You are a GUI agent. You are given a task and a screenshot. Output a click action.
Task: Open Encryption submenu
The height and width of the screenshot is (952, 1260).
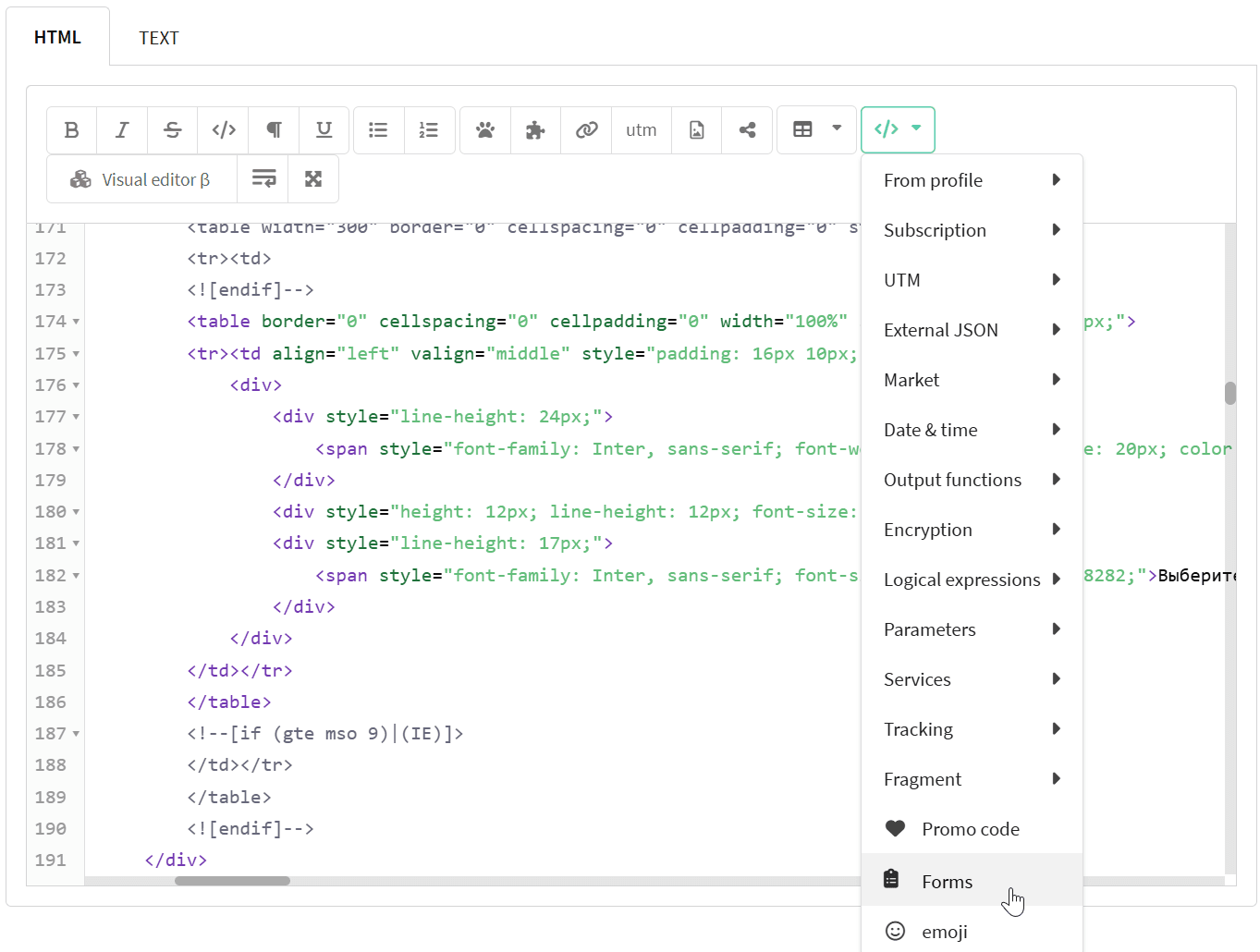click(x=972, y=530)
